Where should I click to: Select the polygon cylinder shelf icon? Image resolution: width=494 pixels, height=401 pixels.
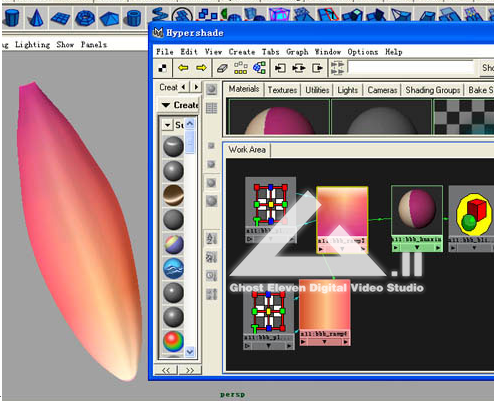click(12, 17)
